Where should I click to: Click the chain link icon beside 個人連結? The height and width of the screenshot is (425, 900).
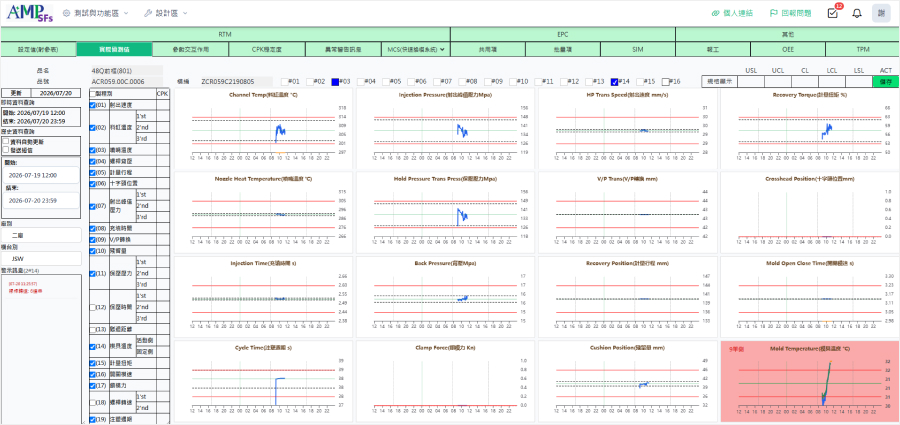pos(715,13)
